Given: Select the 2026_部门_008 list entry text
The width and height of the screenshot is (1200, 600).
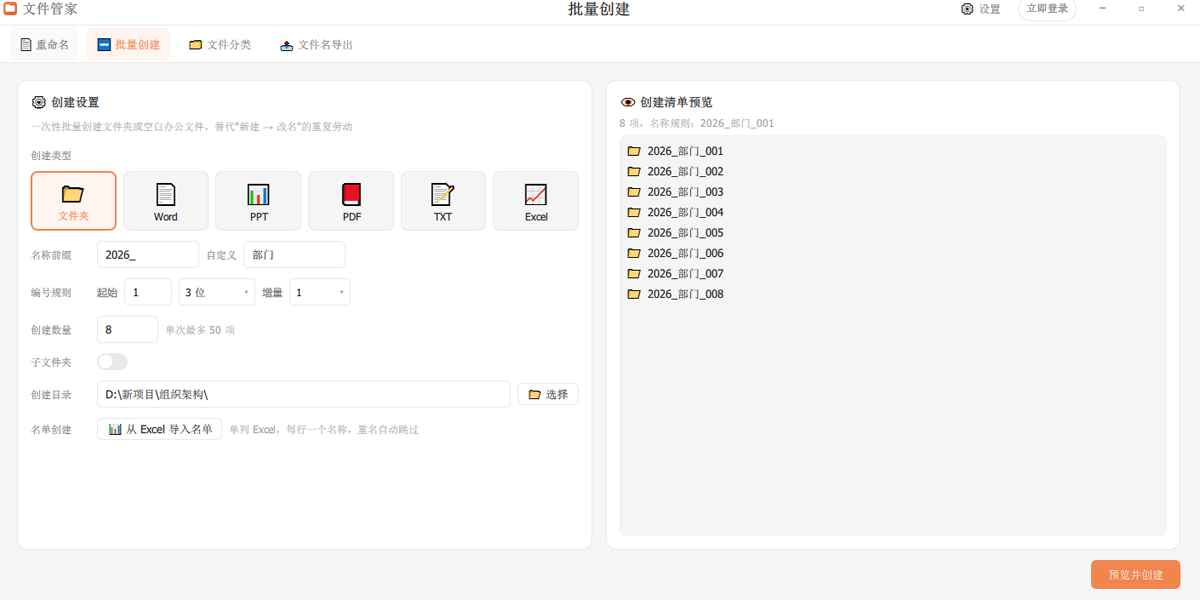Looking at the screenshot, I should 685,294.
